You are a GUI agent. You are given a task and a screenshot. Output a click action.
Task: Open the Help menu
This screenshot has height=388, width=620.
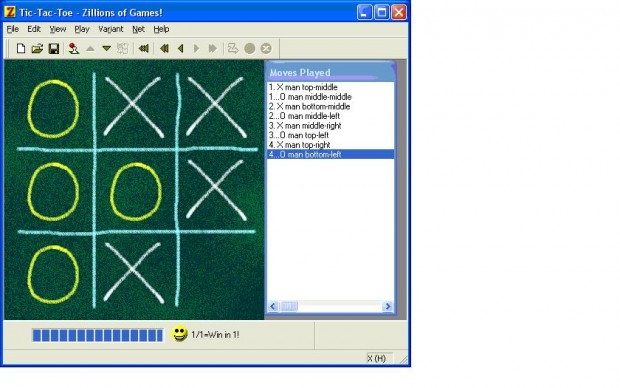(x=161, y=29)
